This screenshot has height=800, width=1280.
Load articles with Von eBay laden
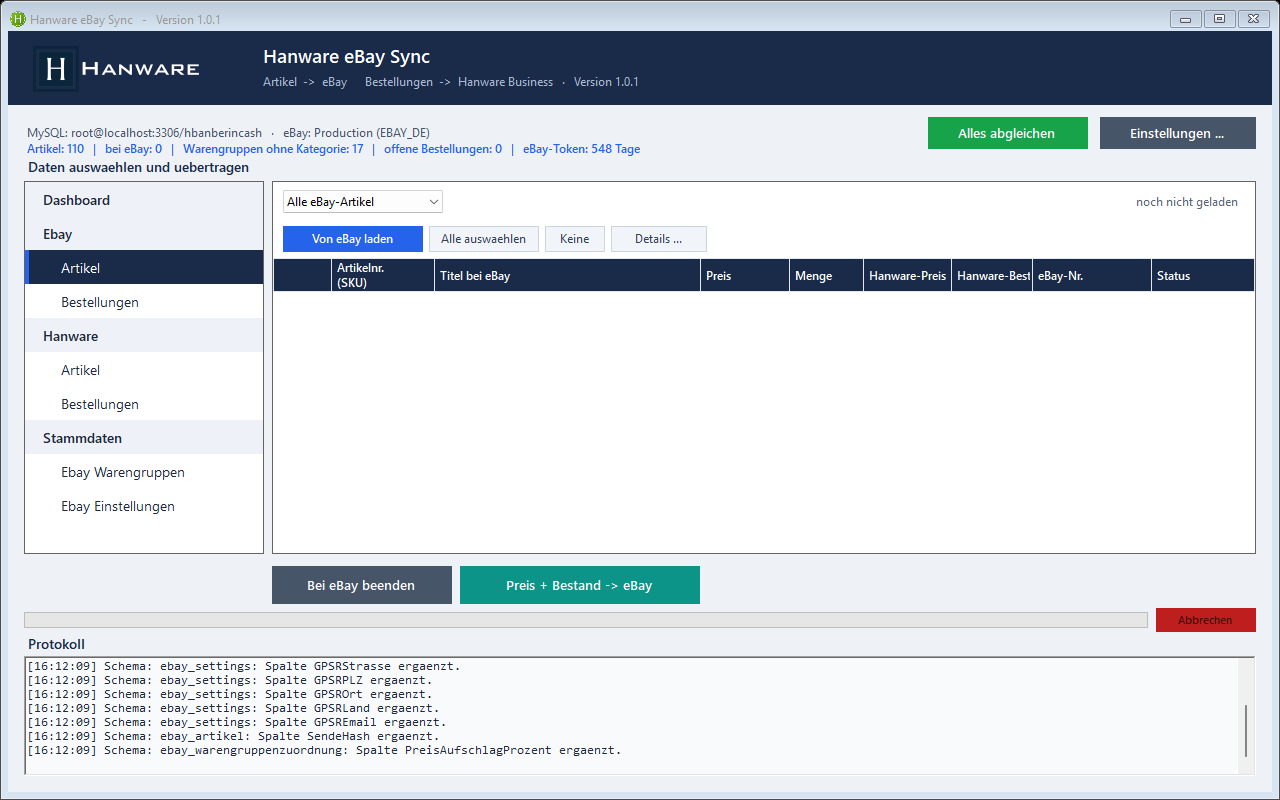pyautogui.click(x=353, y=239)
